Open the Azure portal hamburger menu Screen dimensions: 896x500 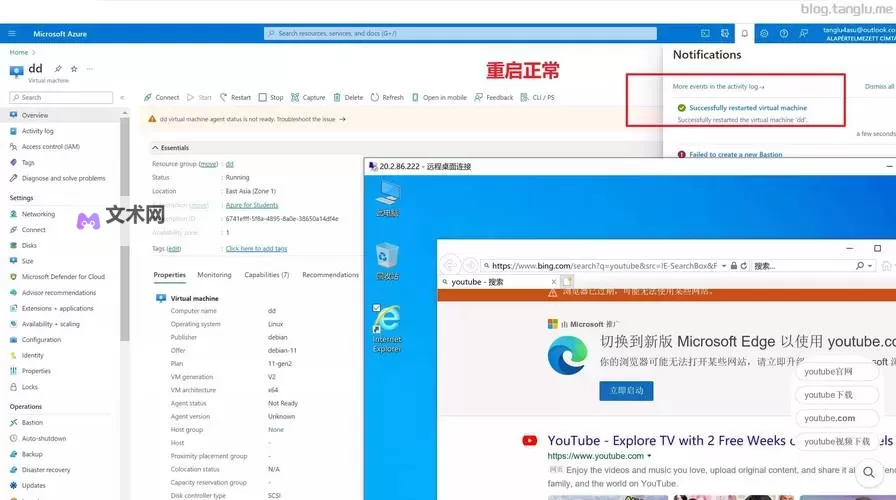coord(11,34)
